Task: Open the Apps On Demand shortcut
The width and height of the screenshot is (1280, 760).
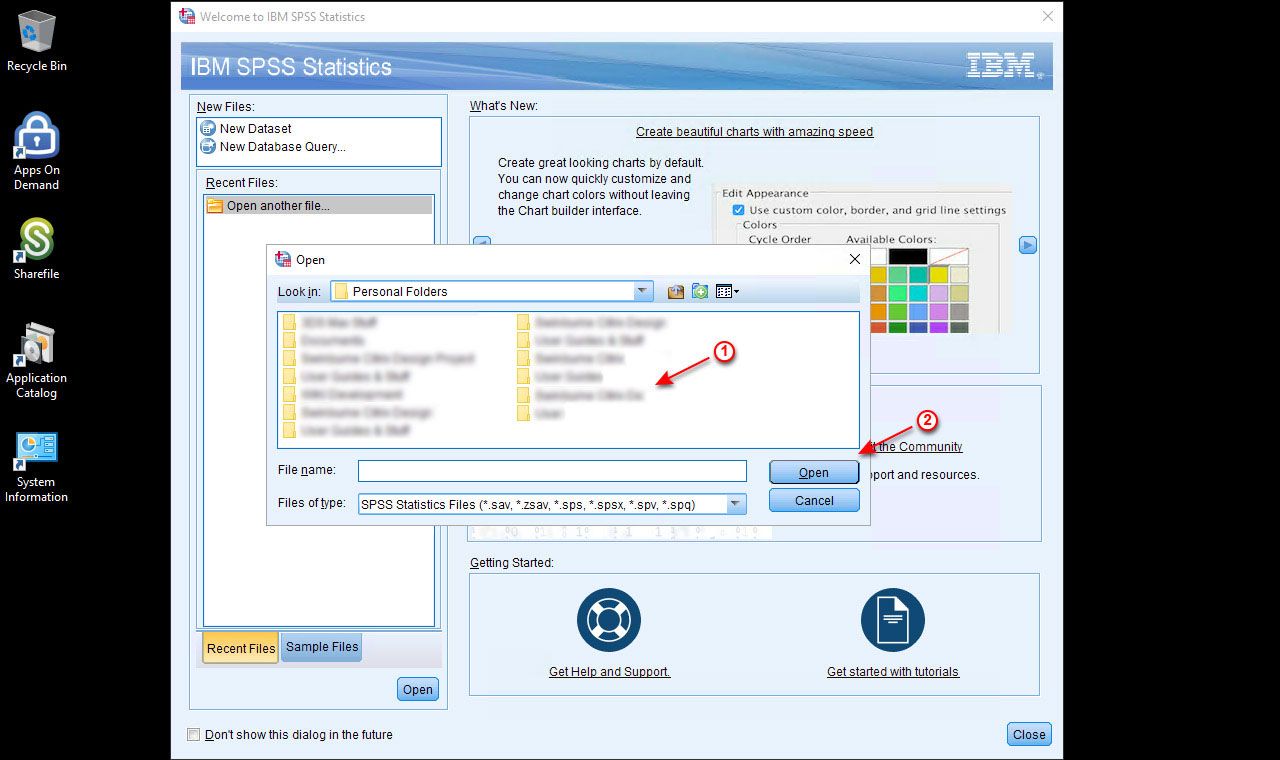Action: (37, 136)
